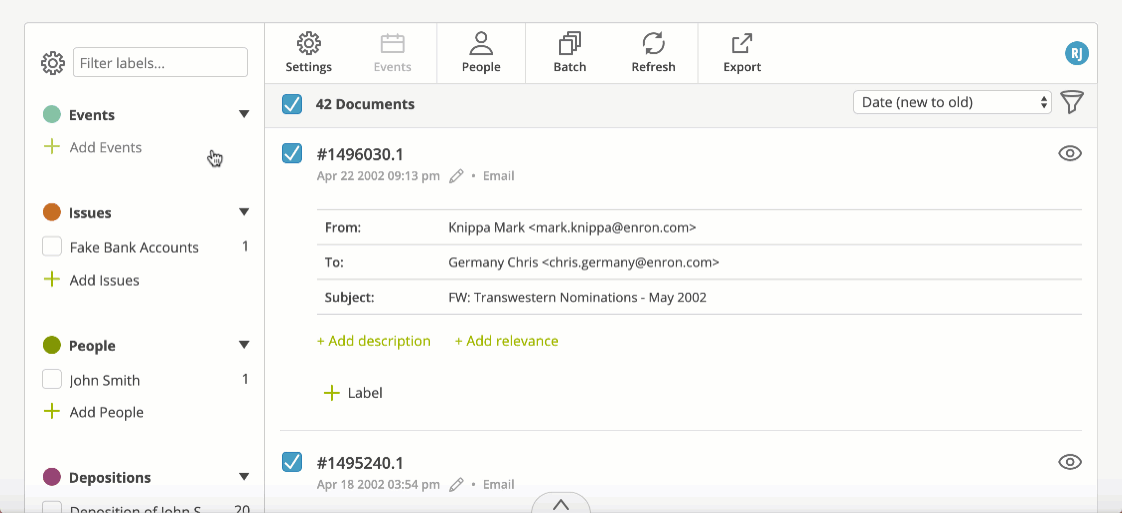The width and height of the screenshot is (1122, 513).
Task: Open document title #1495240.1
Action: coord(361,463)
